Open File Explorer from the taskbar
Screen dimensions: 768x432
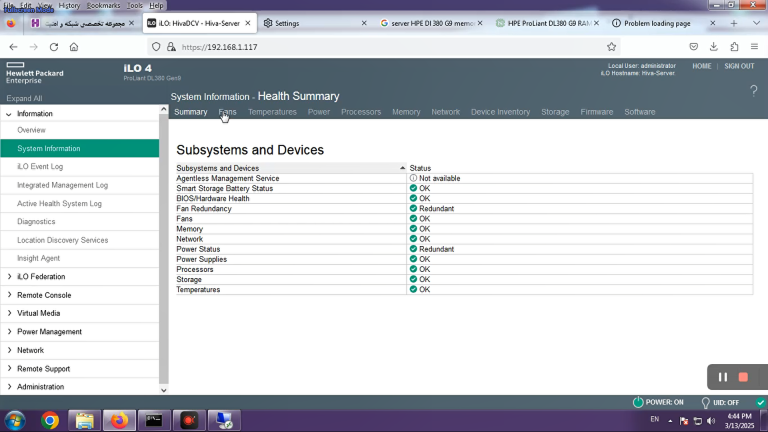point(84,421)
